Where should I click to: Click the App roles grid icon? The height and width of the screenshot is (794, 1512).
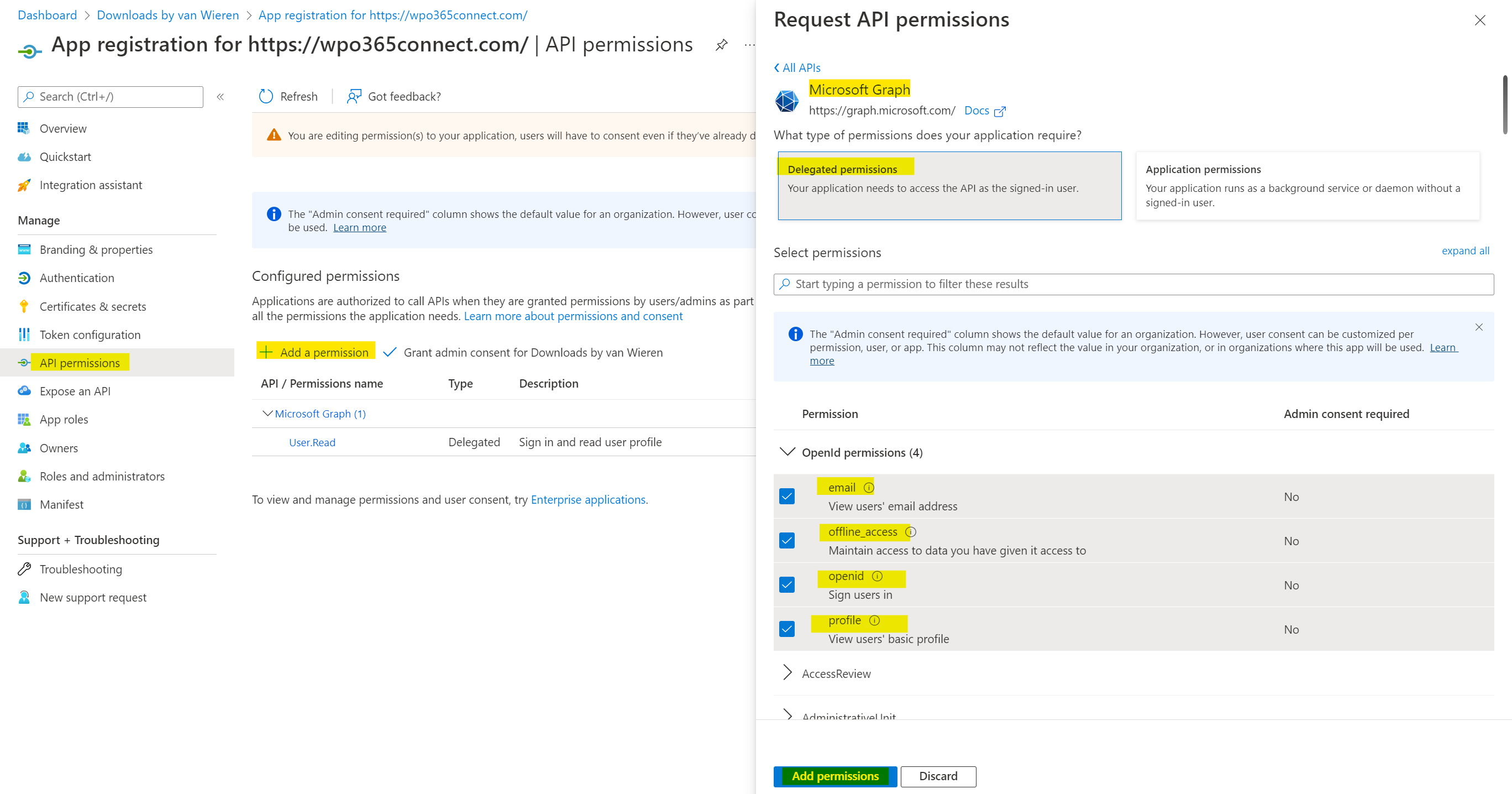click(23, 419)
